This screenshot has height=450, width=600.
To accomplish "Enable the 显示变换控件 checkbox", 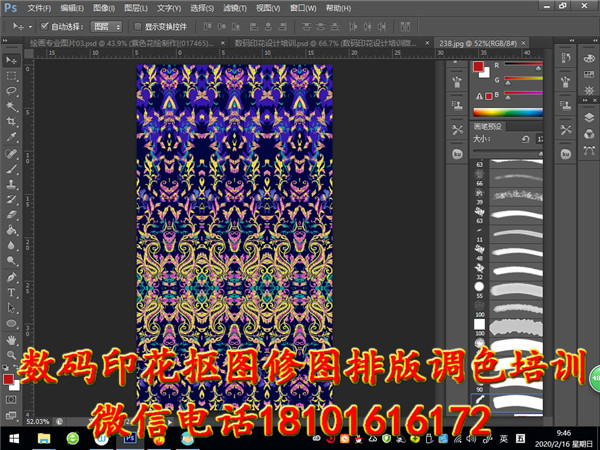I will coord(137,27).
